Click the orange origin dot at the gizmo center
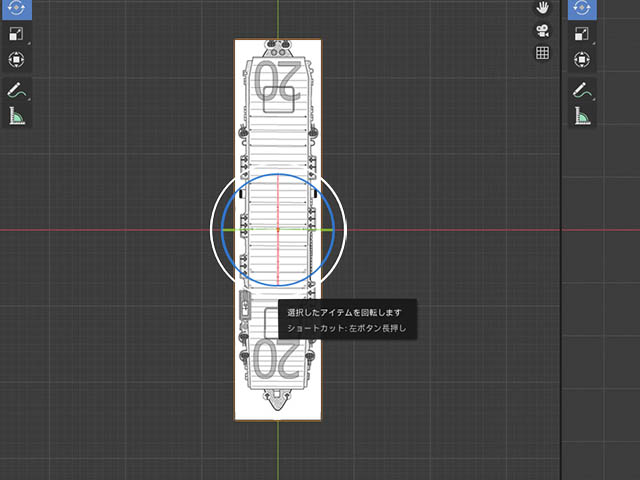The width and height of the screenshot is (640, 480). 278,230
